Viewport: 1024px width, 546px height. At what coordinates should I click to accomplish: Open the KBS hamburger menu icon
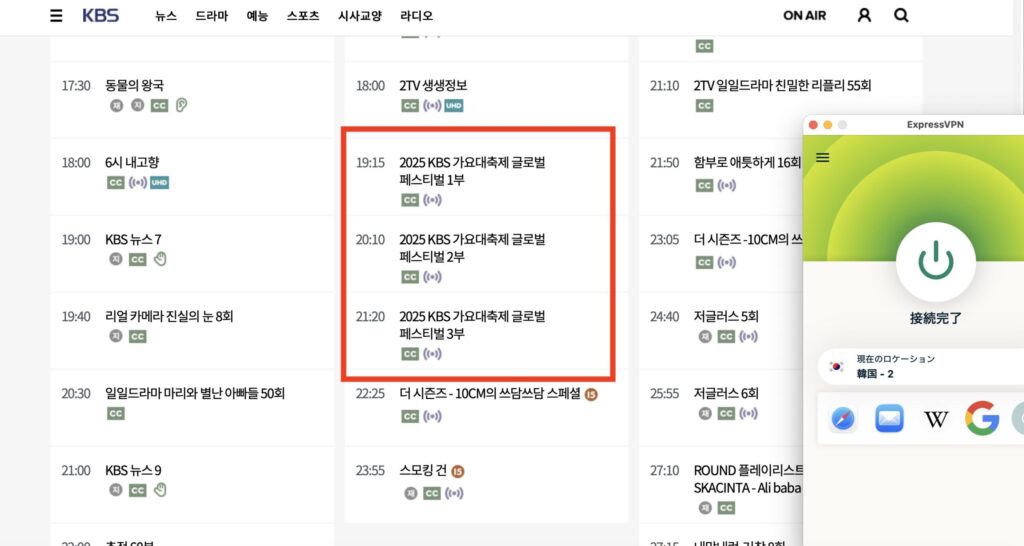(x=56, y=16)
